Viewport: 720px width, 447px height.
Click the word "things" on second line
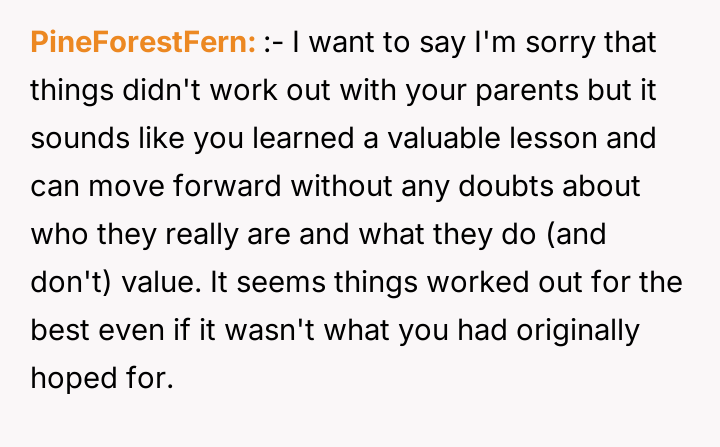[x=69, y=90]
